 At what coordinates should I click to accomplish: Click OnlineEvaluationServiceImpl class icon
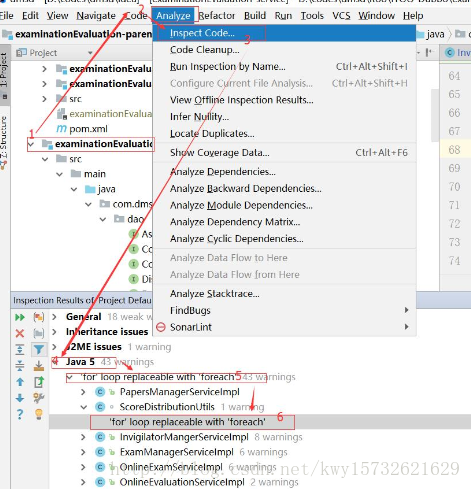[100, 482]
